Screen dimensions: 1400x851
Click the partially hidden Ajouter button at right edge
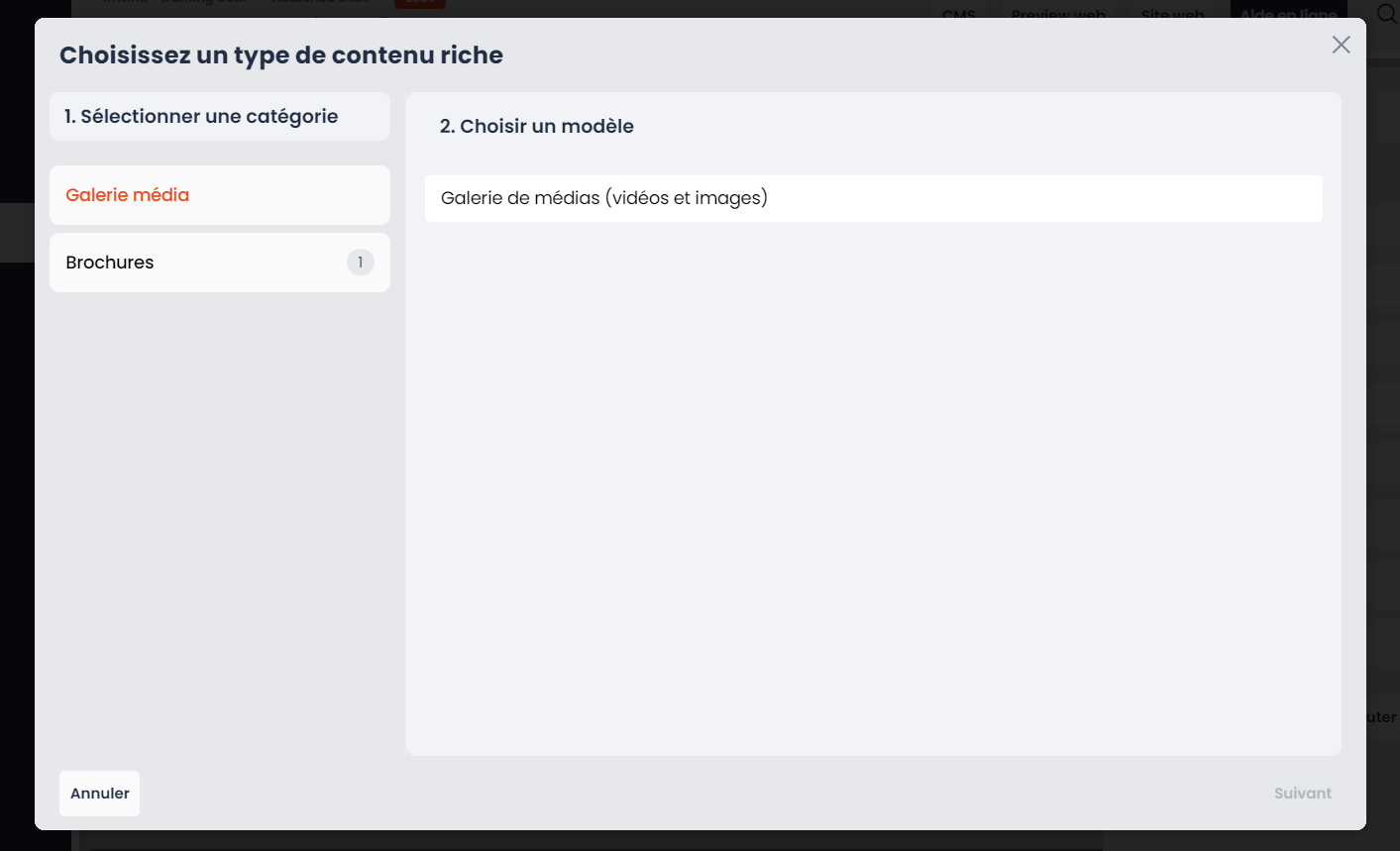click(1382, 717)
